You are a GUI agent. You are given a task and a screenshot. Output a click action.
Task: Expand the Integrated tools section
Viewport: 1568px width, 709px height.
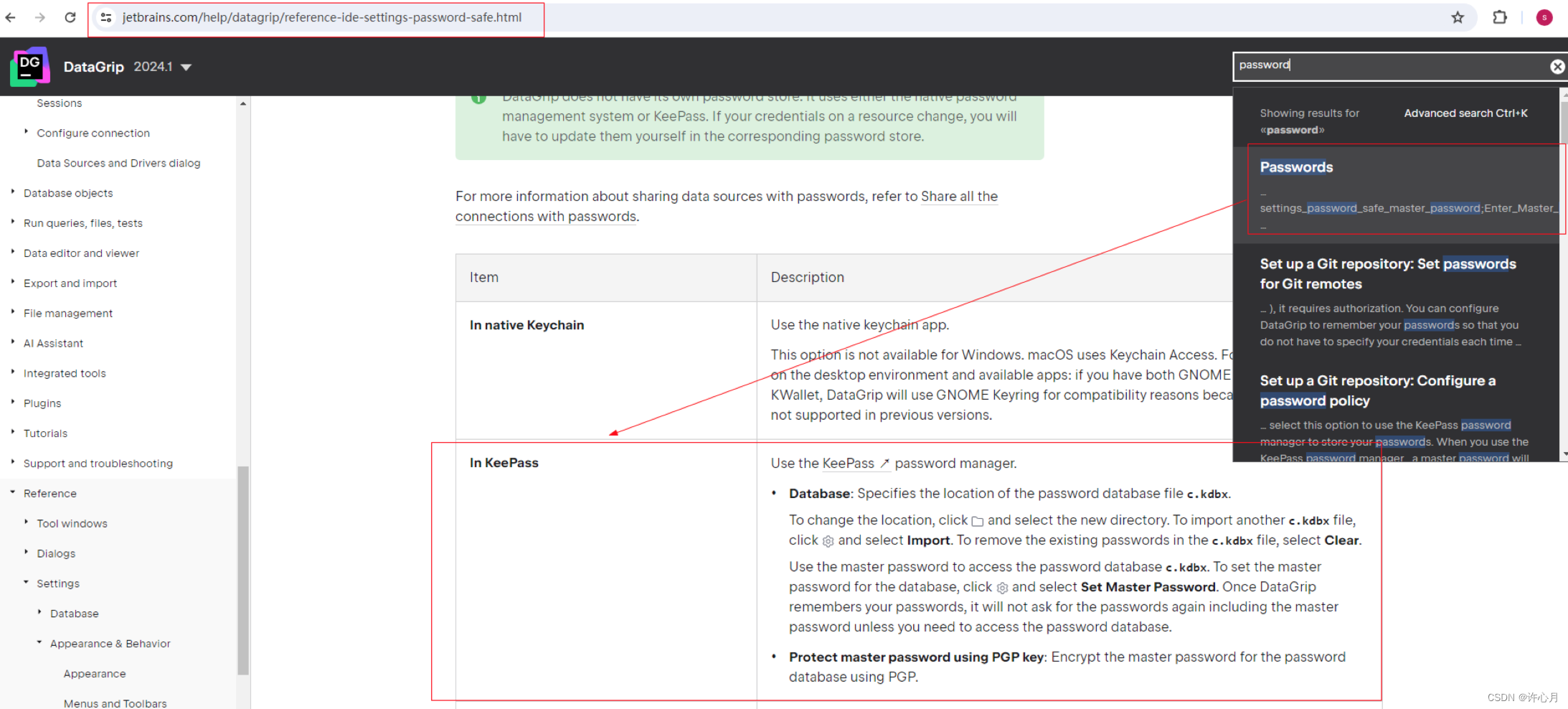pos(65,374)
